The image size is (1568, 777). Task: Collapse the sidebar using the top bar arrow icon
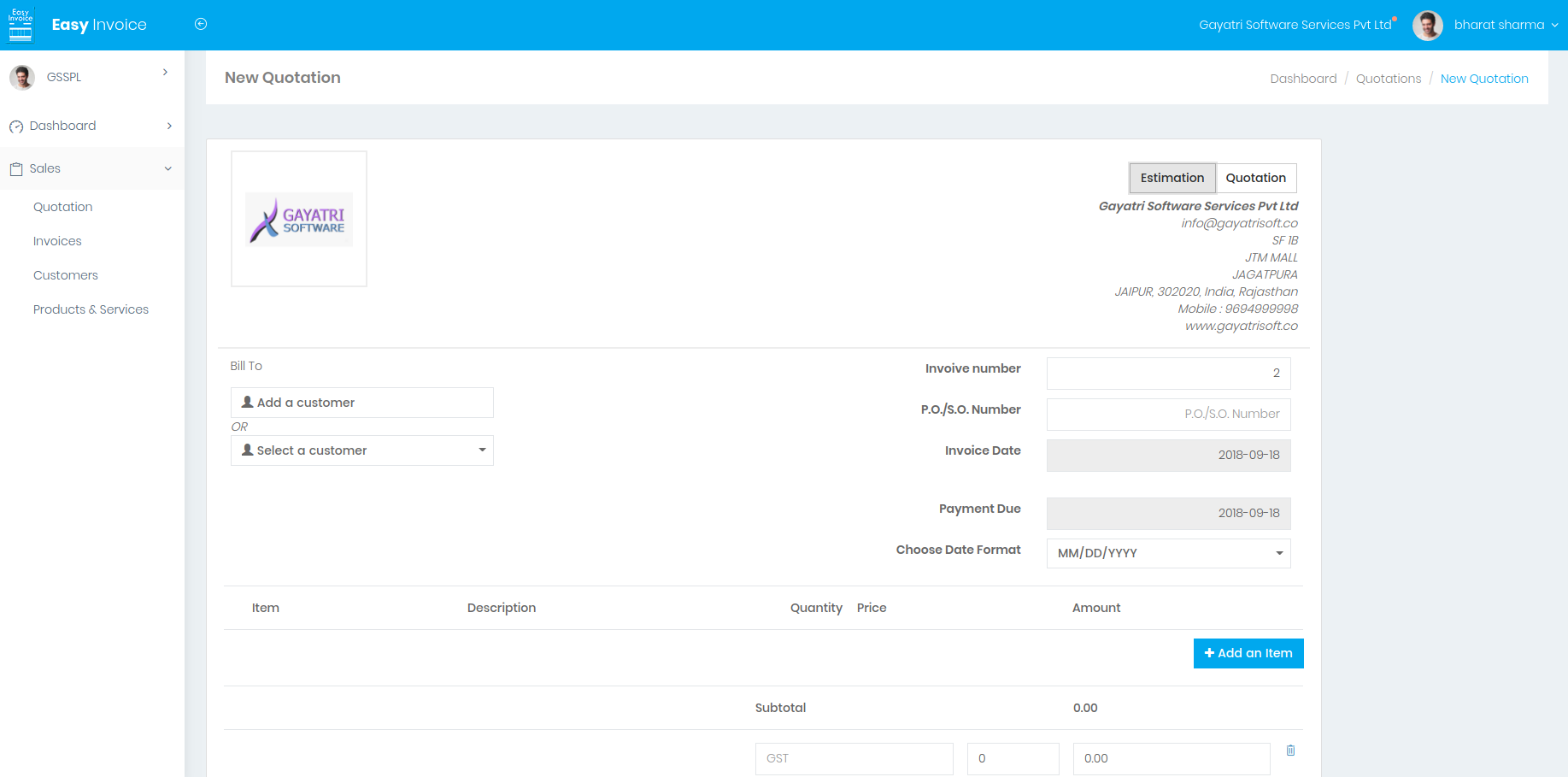200,24
